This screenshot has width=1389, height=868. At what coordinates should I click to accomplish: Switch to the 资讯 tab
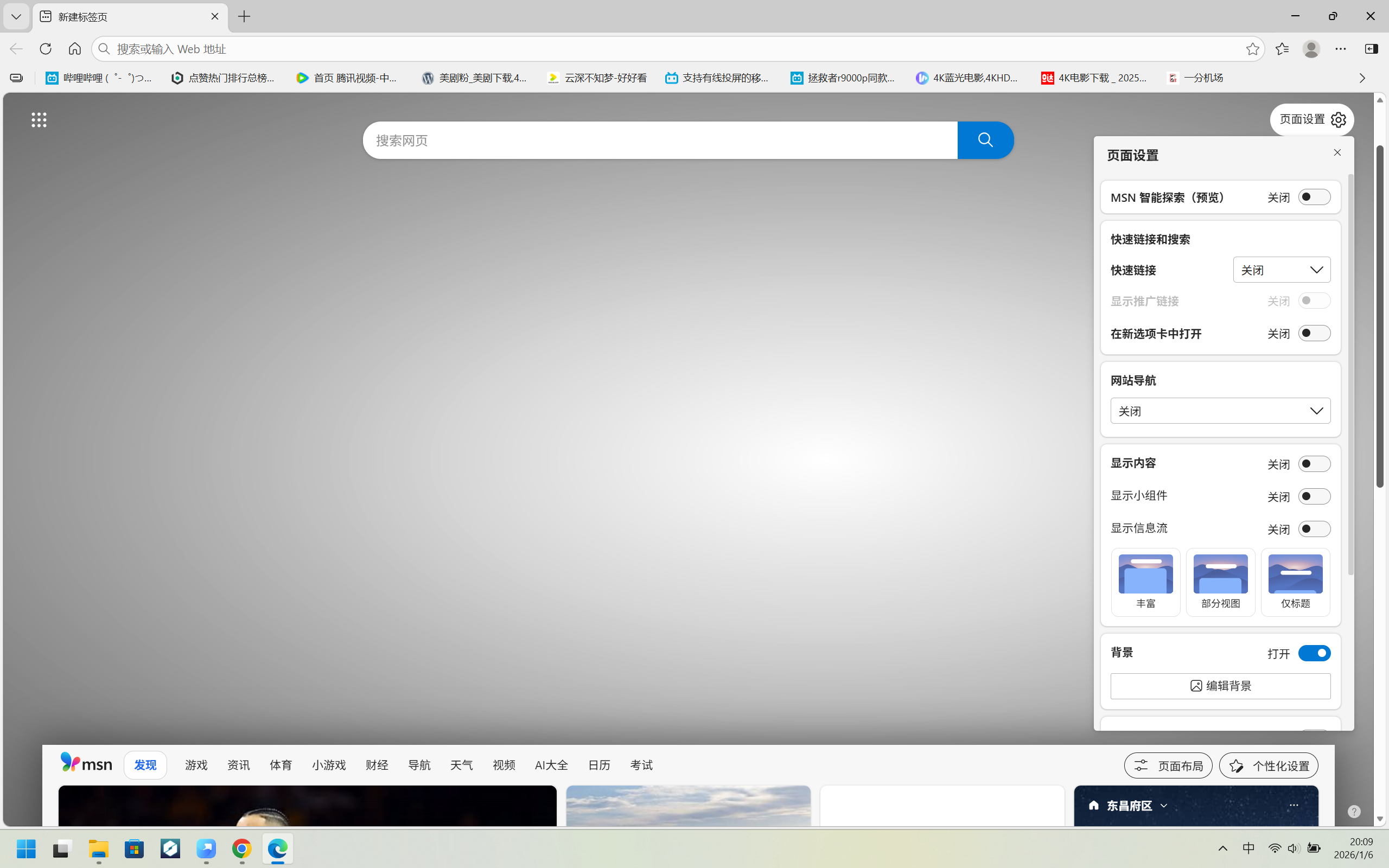pos(239,765)
